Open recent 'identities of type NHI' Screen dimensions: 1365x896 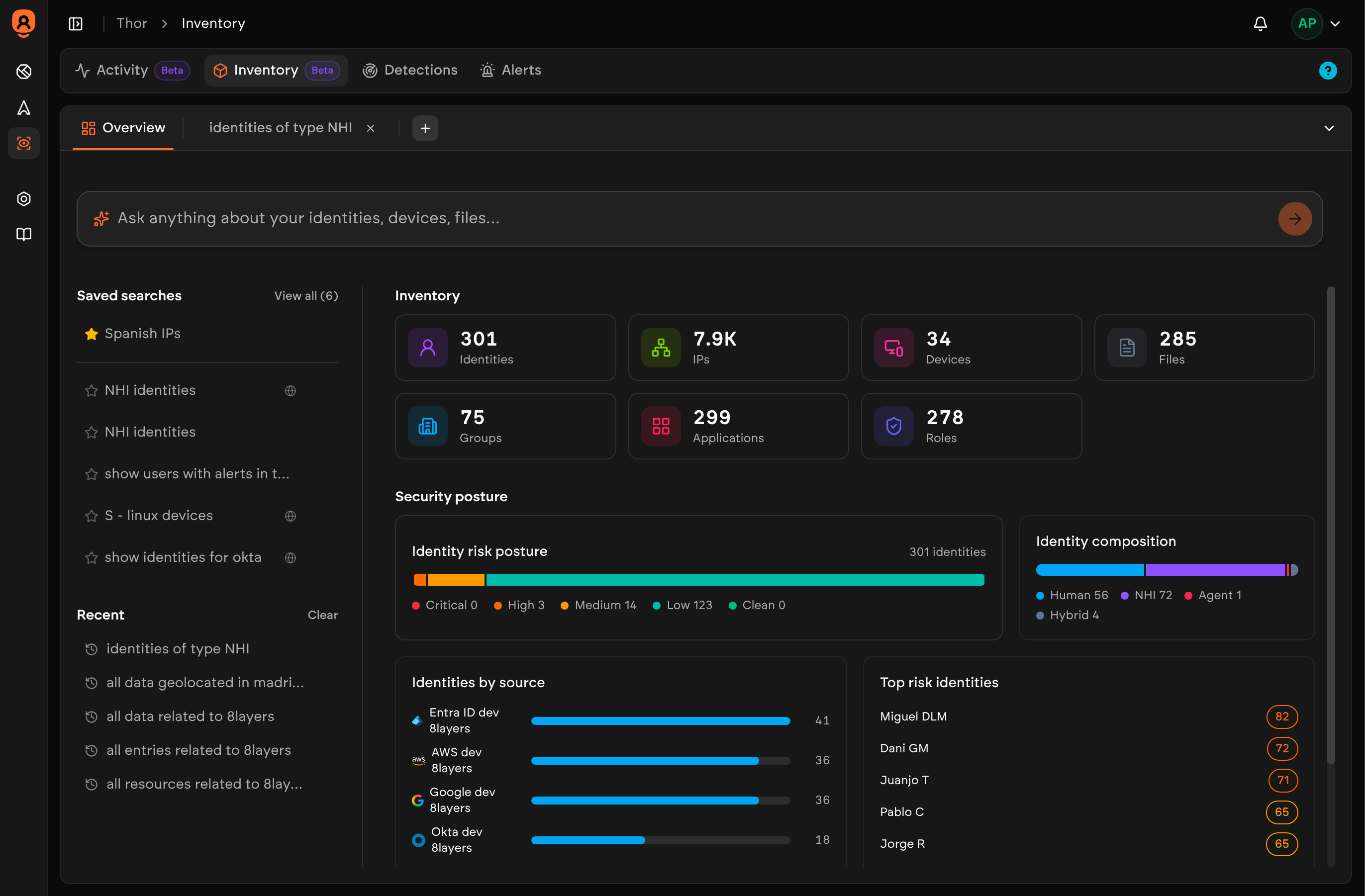(177, 649)
